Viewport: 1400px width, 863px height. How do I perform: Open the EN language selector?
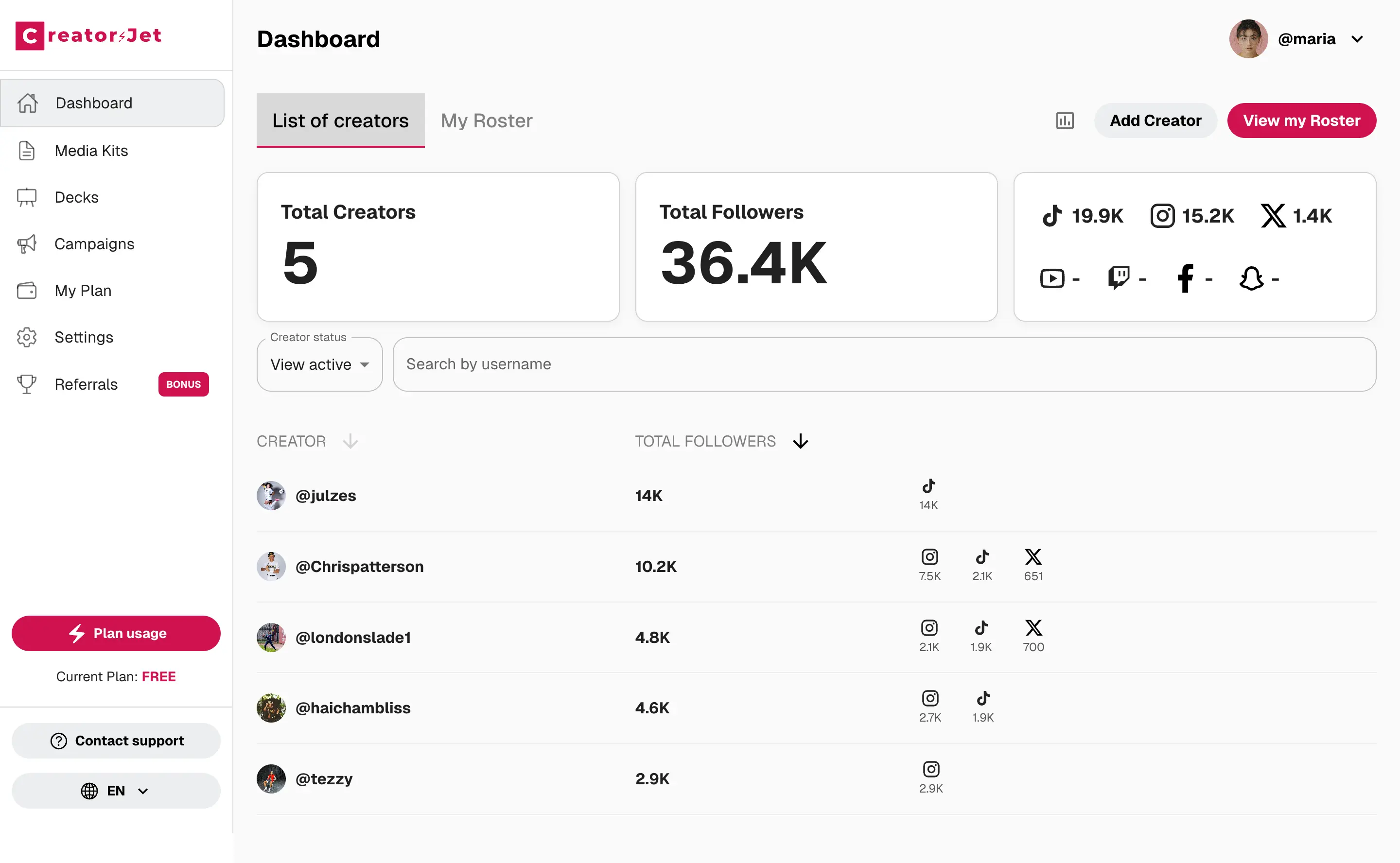(x=115, y=791)
